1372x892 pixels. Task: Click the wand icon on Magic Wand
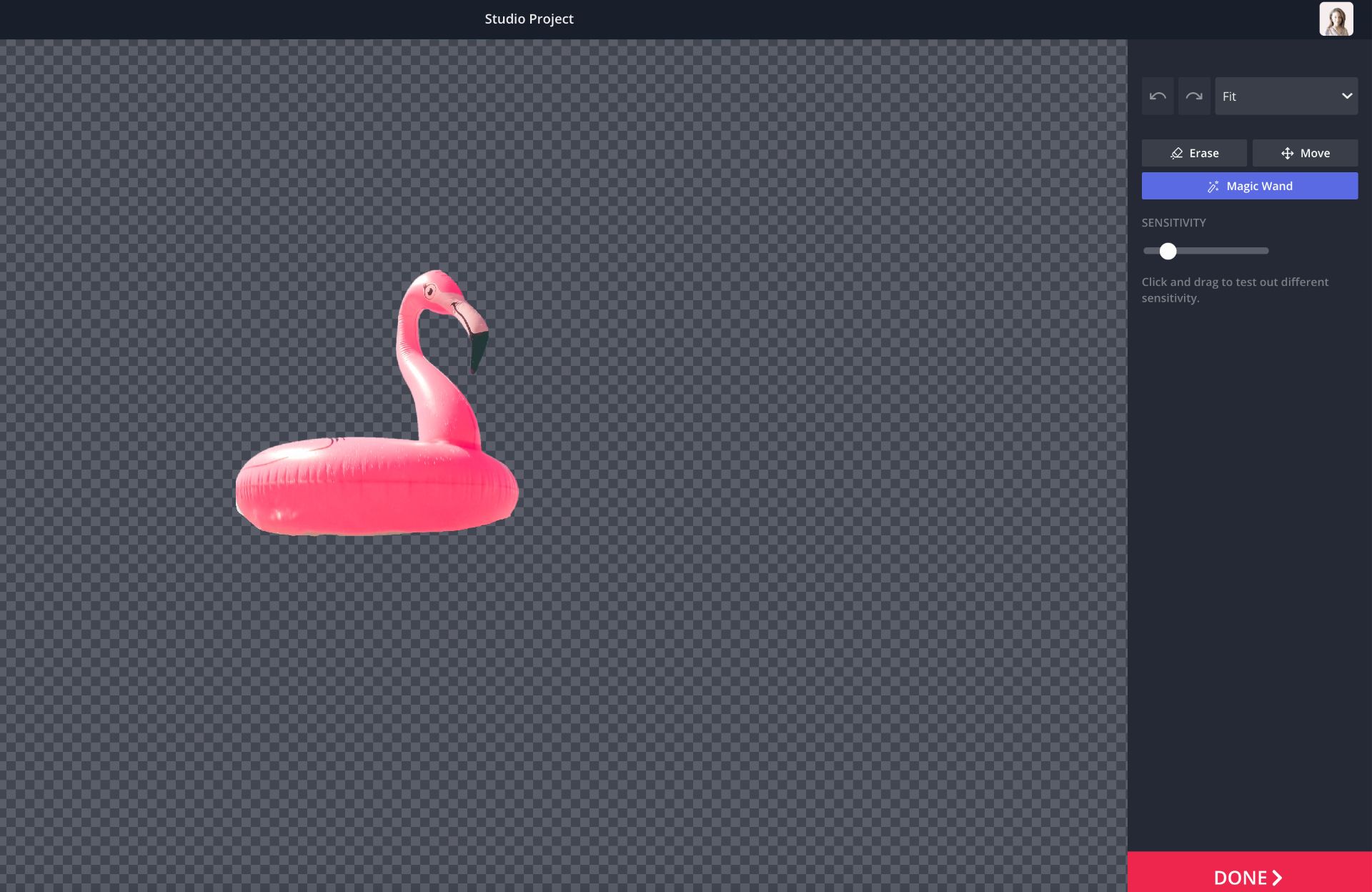[1213, 187]
